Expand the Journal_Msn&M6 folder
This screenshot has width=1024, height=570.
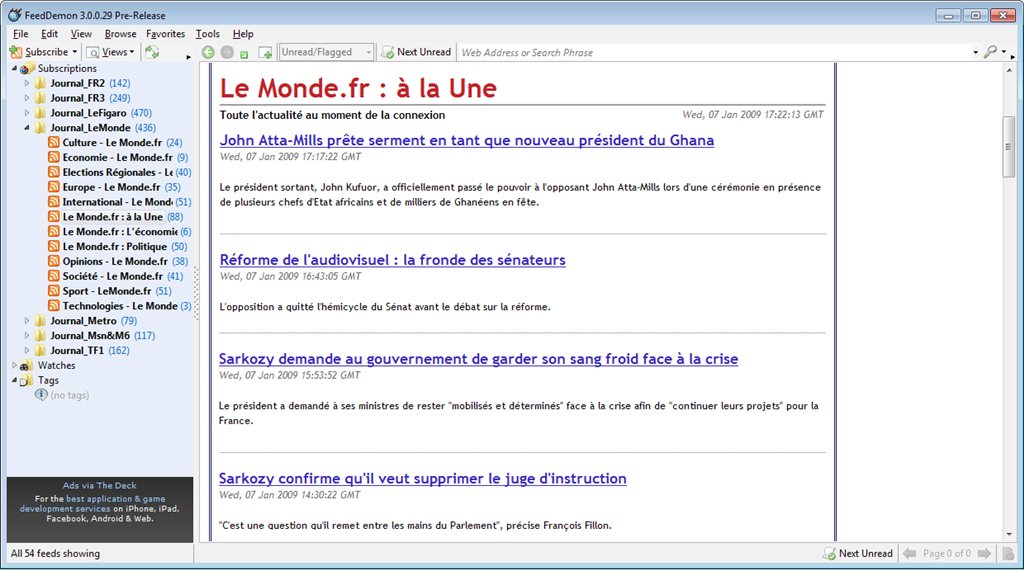click(27, 336)
